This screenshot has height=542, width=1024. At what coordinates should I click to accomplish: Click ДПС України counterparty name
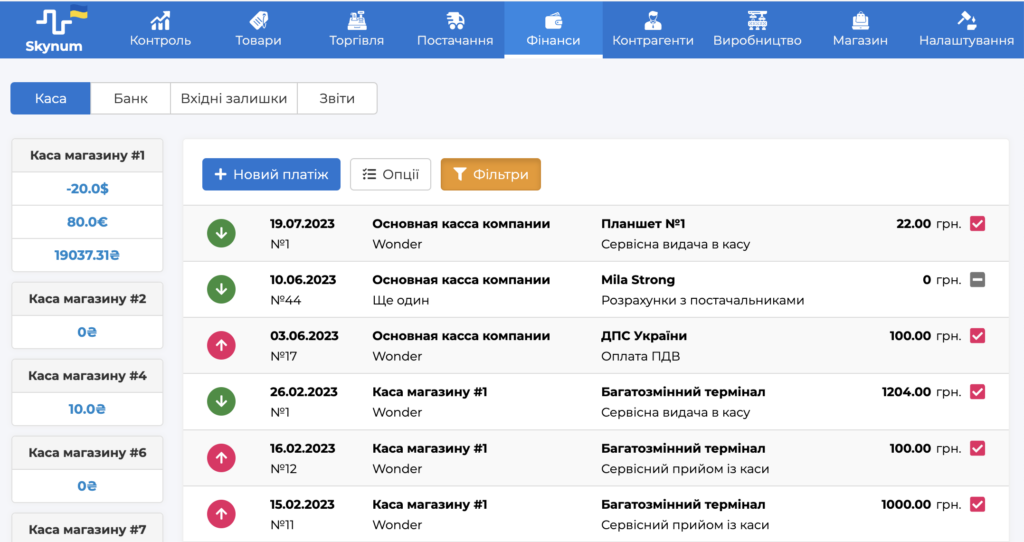pos(644,336)
